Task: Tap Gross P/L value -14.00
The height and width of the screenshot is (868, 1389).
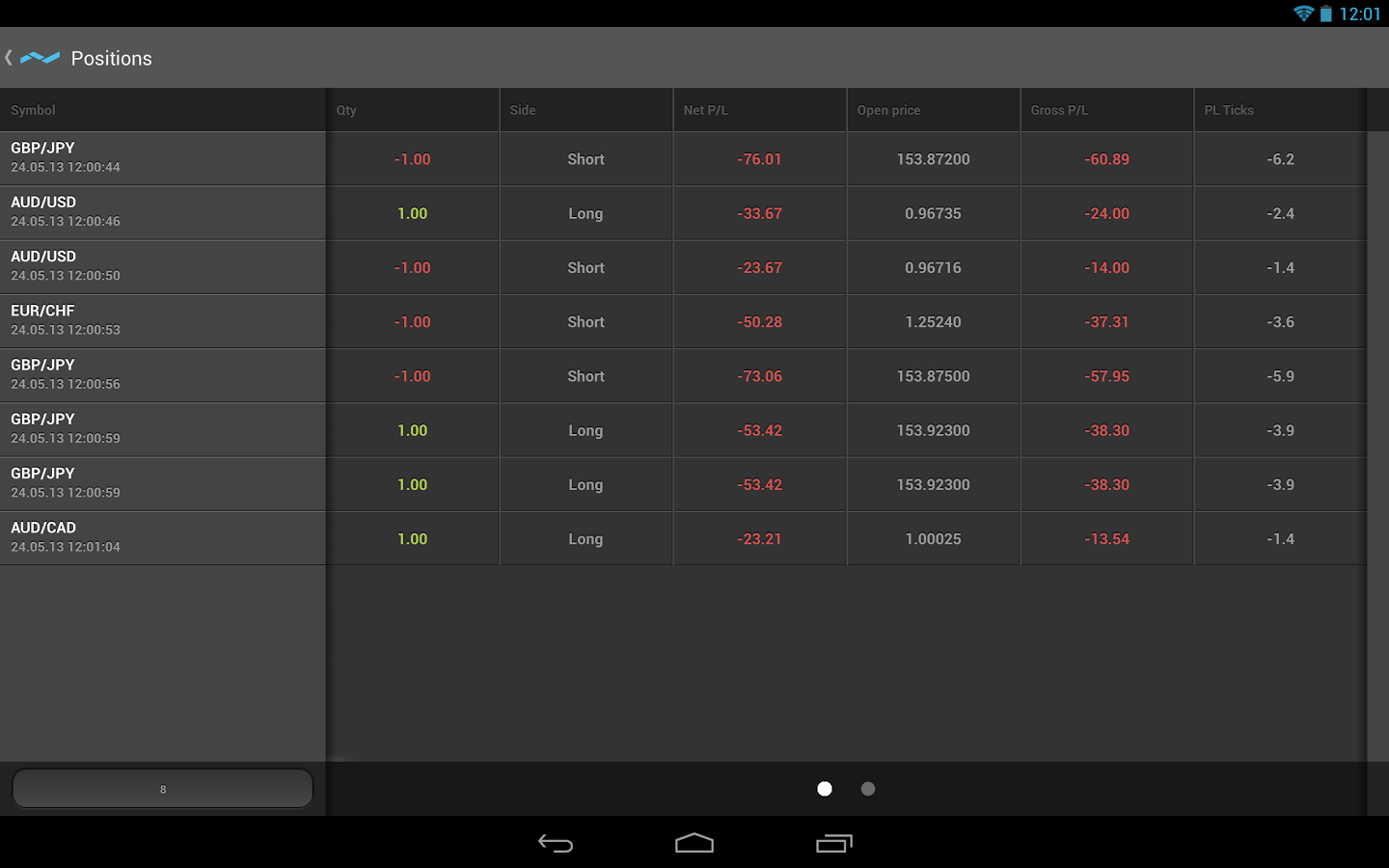Action: [1106, 267]
